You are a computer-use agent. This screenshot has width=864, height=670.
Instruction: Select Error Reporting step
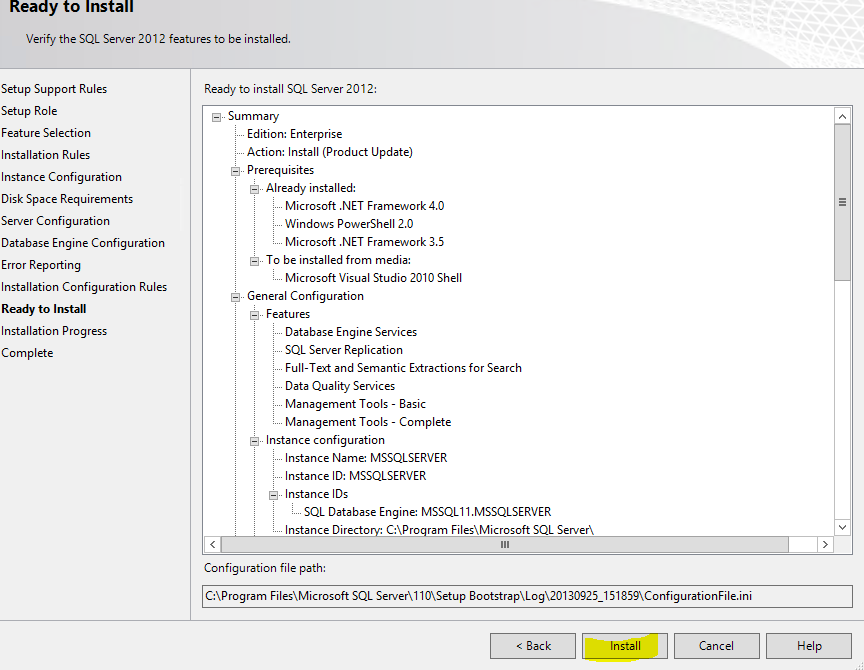click(x=41, y=265)
